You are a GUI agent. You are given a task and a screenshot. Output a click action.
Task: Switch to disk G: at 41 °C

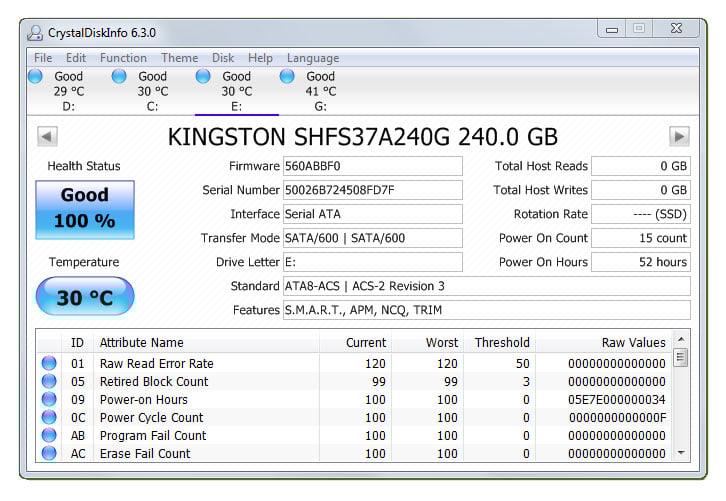pyautogui.click(x=320, y=91)
